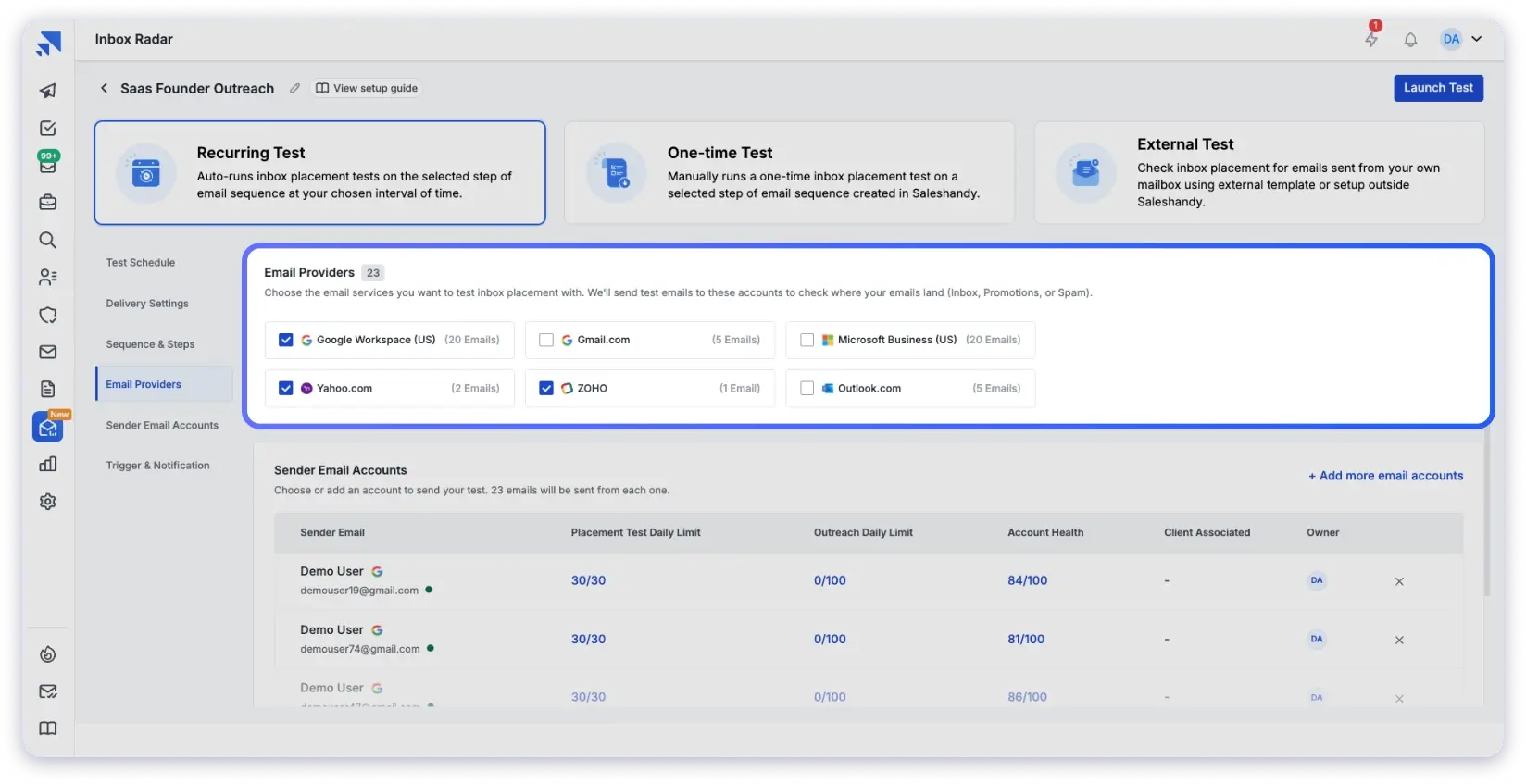This screenshot has width=1526, height=784.
Task: Click pencil icon to rename Saas Founder Outreach
Action: point(294,89)
